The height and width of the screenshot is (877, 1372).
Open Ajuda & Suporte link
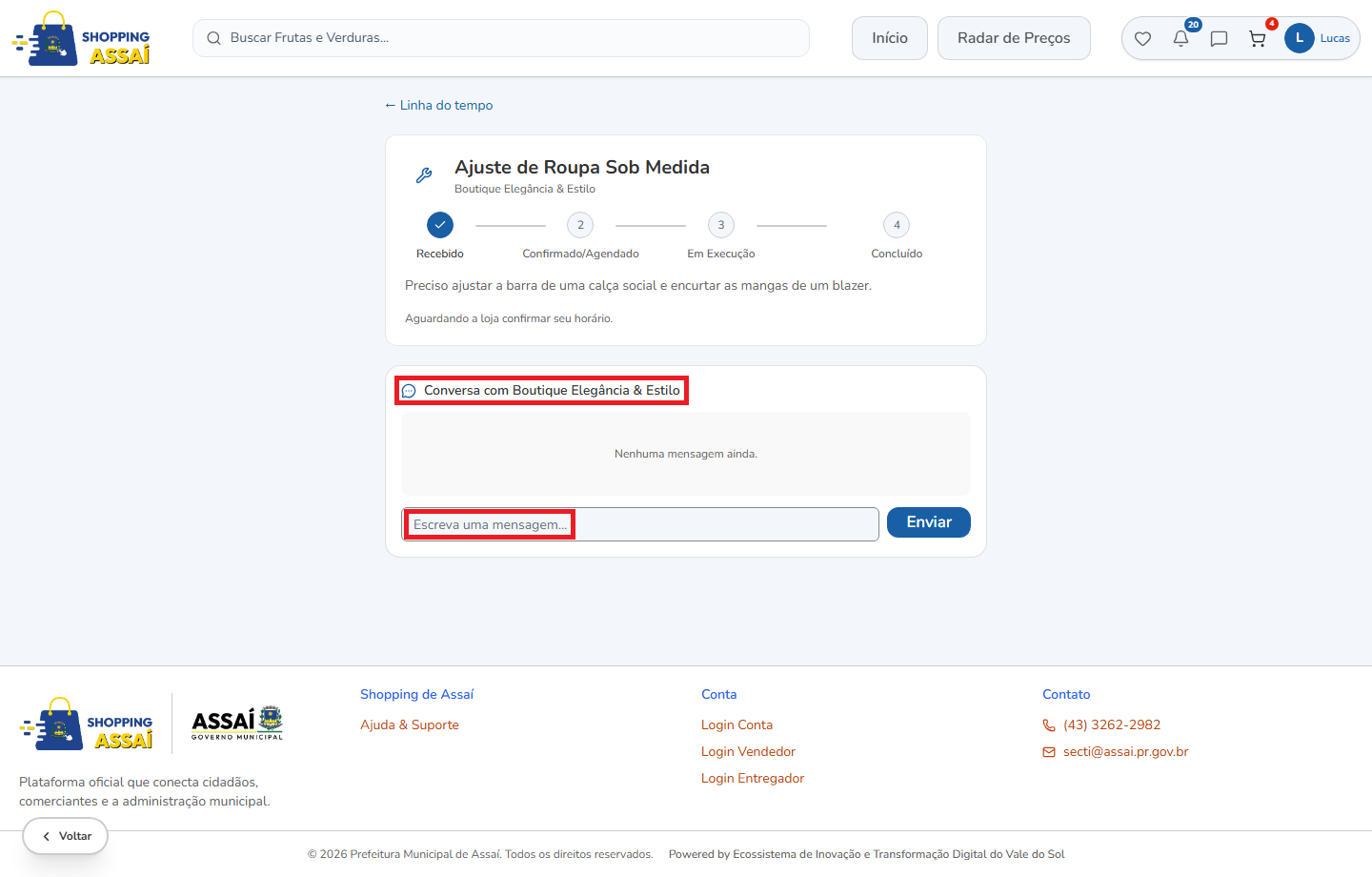(410, 725)
